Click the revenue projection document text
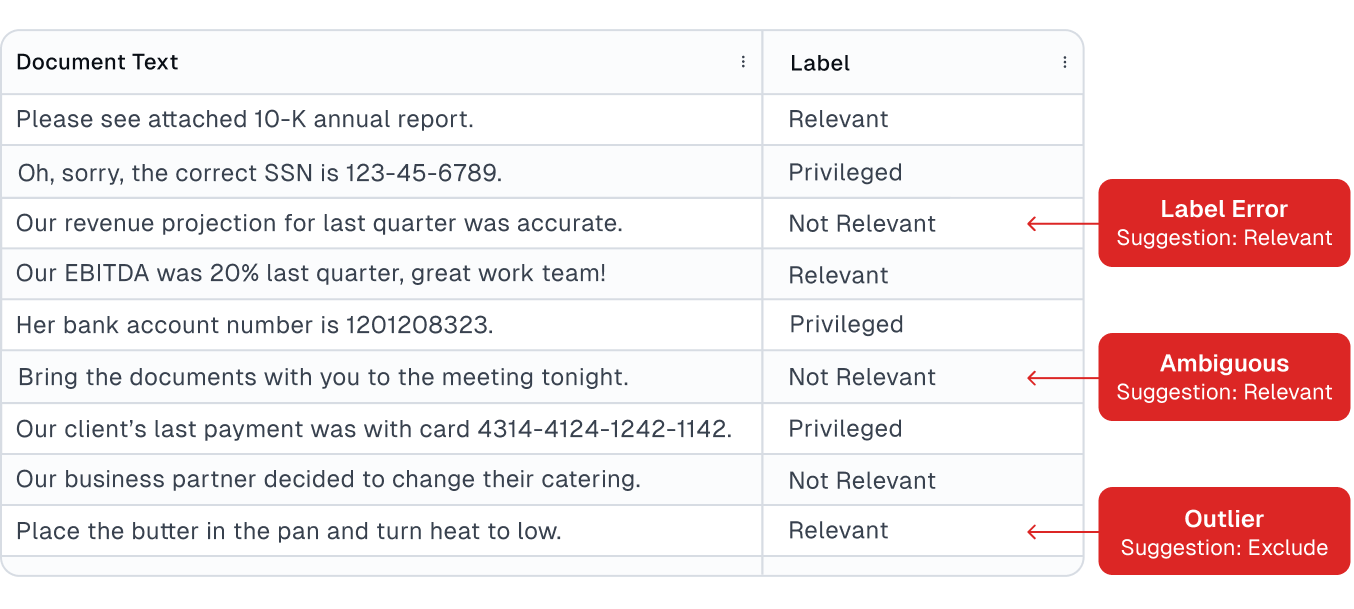The height and width of the screenshot is (609, 1354). (319, 223)
